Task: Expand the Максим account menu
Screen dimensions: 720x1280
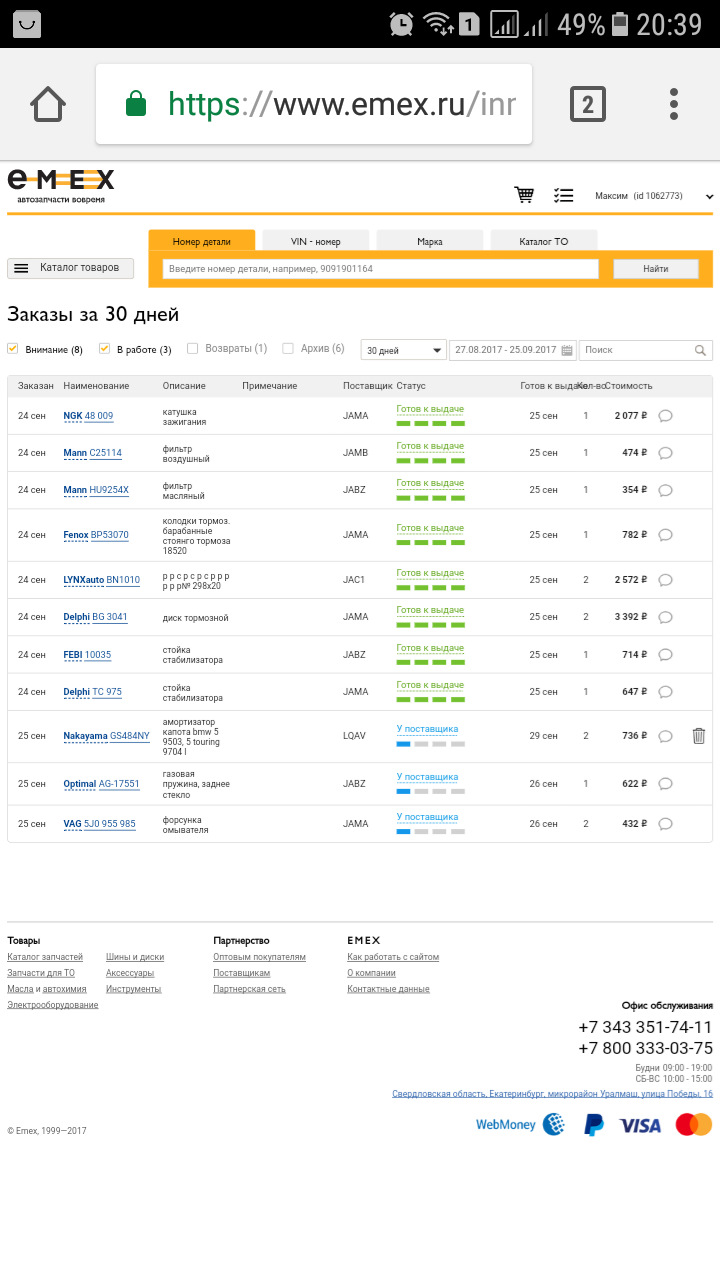Action: pos(654,196)
